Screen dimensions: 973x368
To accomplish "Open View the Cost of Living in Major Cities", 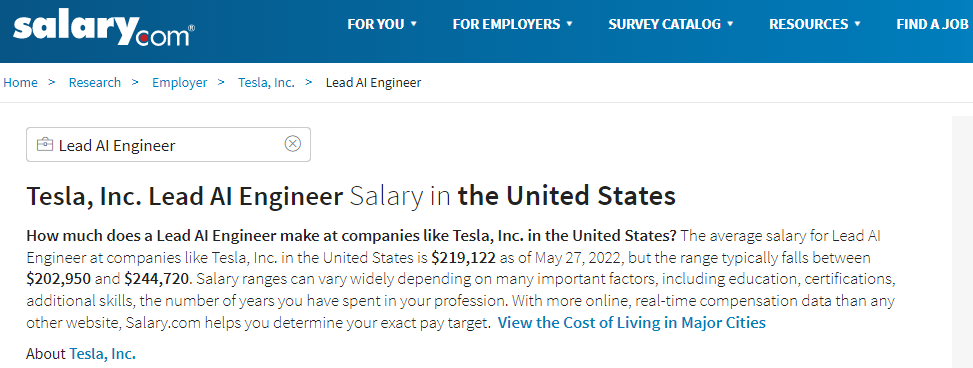I will (x=632, y=323).
